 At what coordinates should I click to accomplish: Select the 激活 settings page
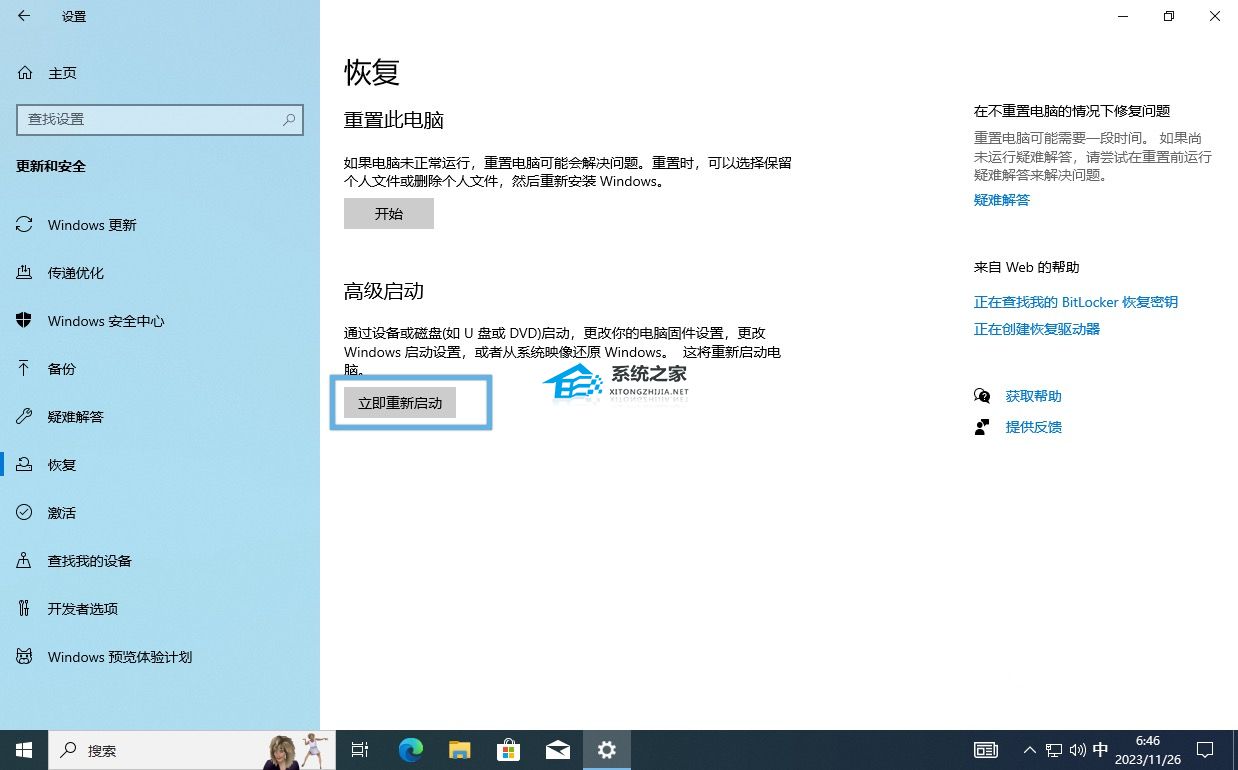pos(61,512)
